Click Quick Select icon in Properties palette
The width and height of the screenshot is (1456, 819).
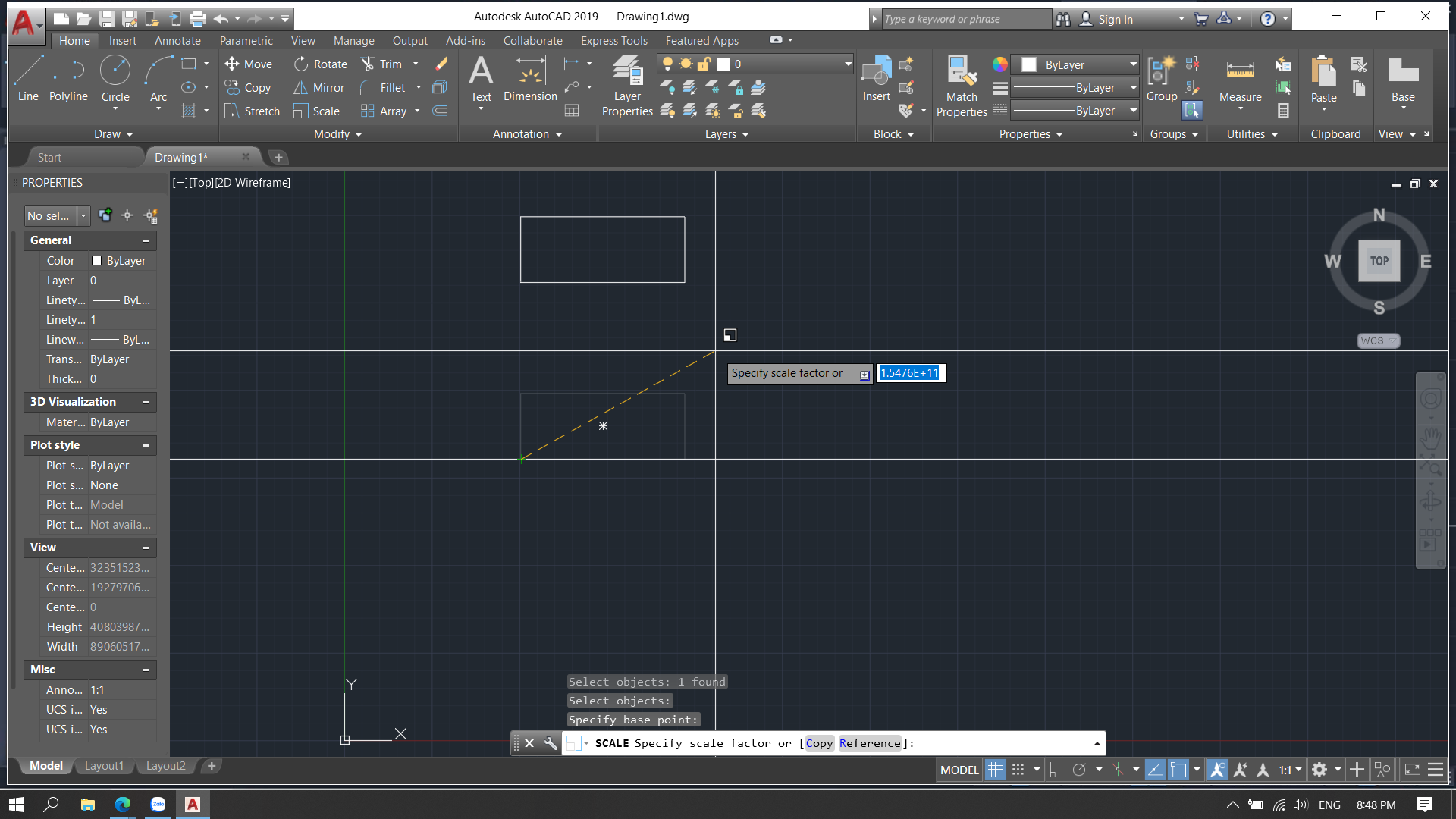[150, 216]
